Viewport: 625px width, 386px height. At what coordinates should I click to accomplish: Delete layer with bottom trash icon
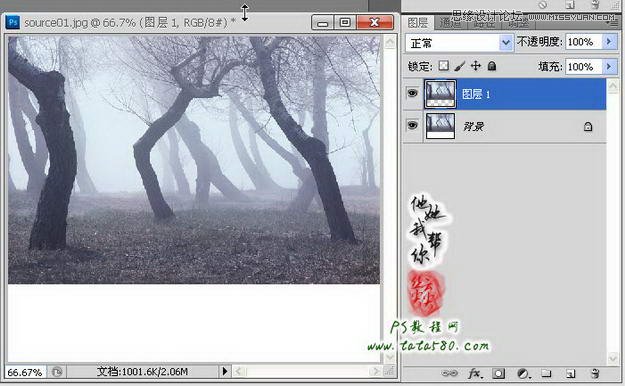595,373
